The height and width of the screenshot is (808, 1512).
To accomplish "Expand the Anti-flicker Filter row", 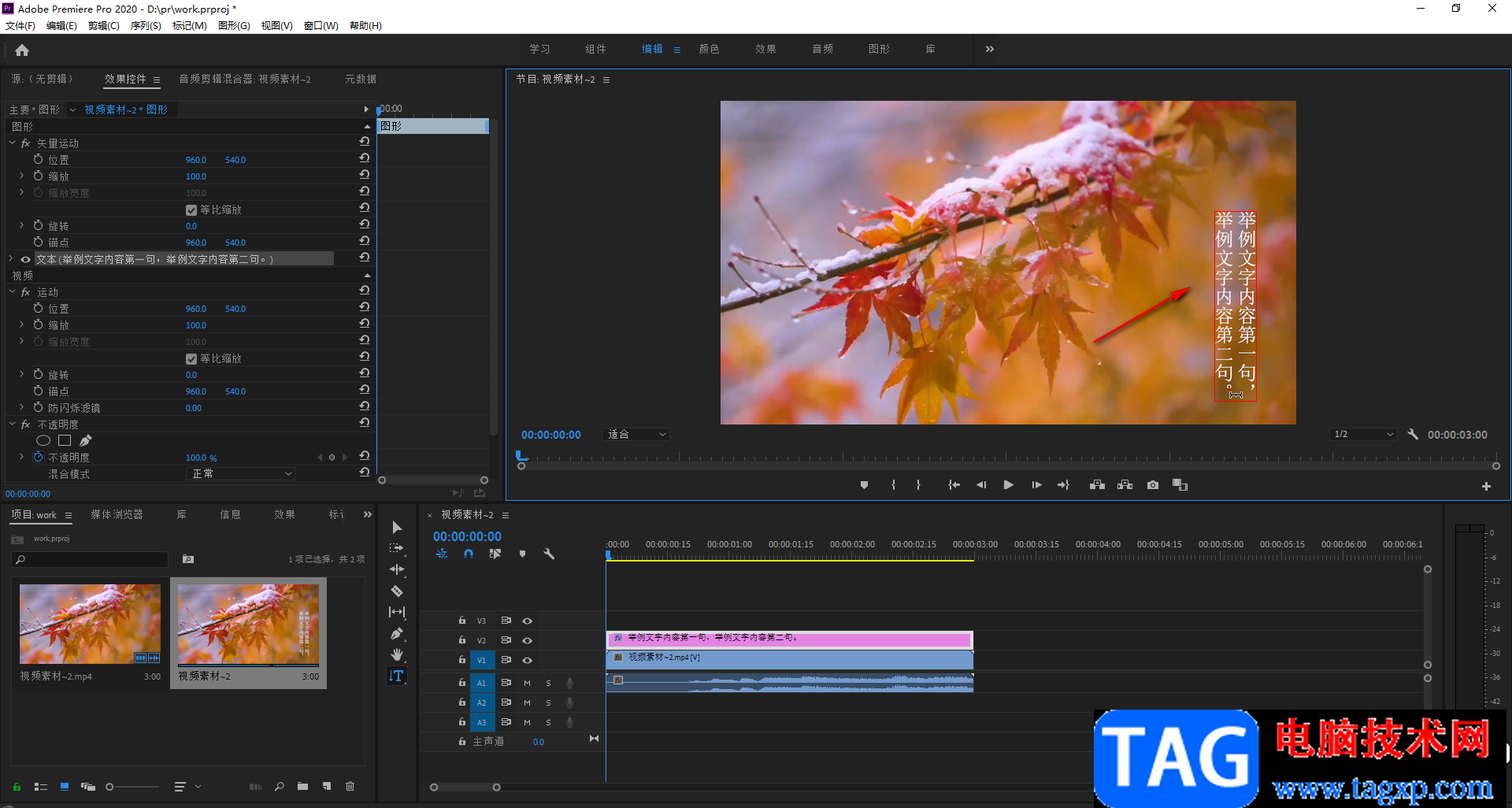I will click(x=21, y=408).
